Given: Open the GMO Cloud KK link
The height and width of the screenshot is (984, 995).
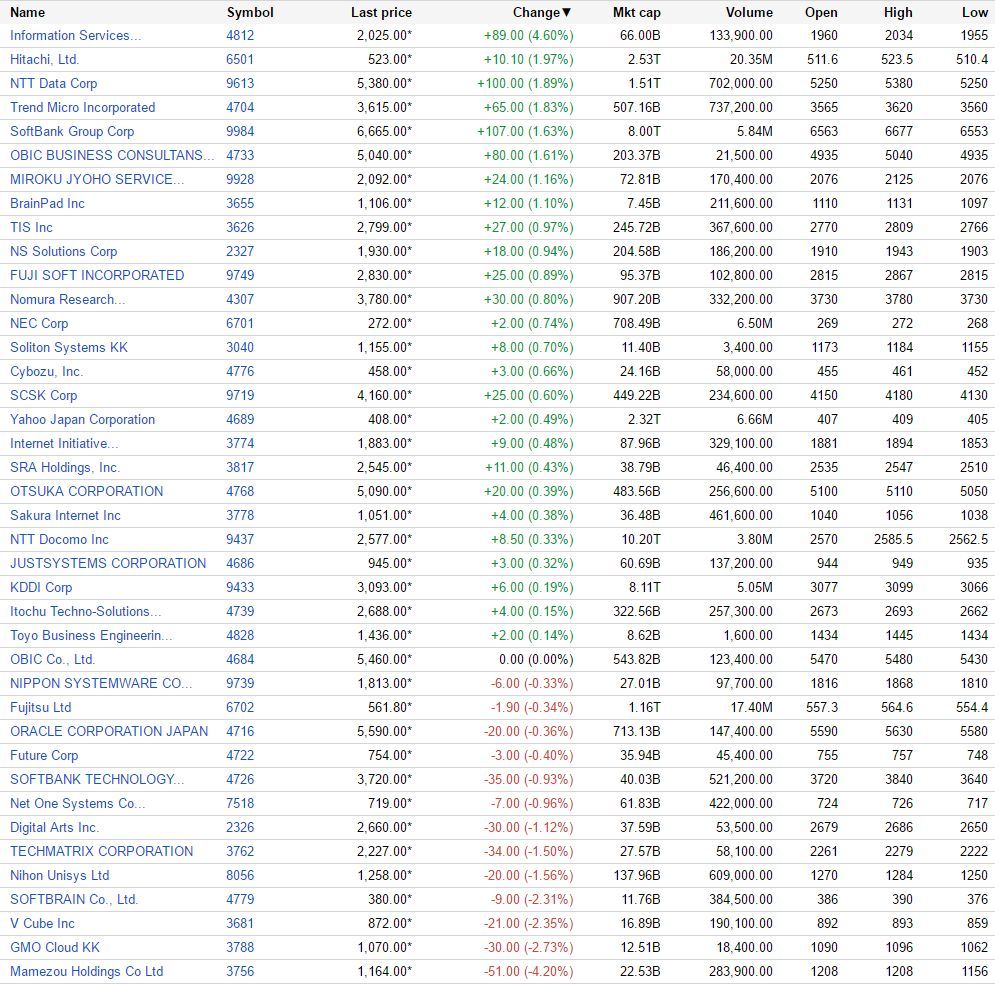Looking at the screenshot, I should [x=55, y=947].
